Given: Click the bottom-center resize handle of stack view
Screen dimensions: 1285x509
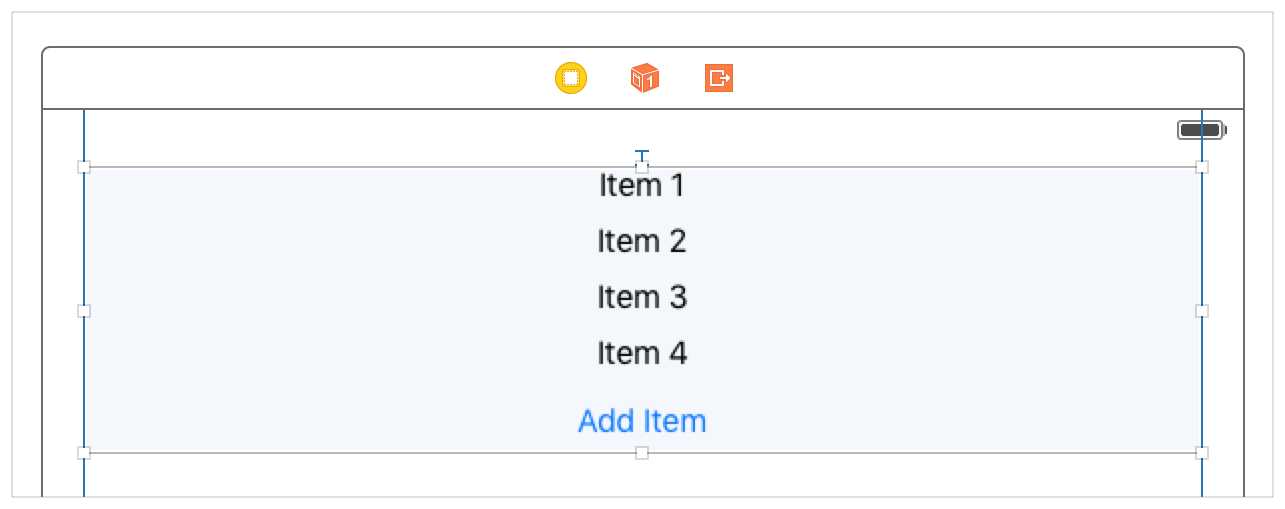Looking at the screenshot, I should [642, 453].
